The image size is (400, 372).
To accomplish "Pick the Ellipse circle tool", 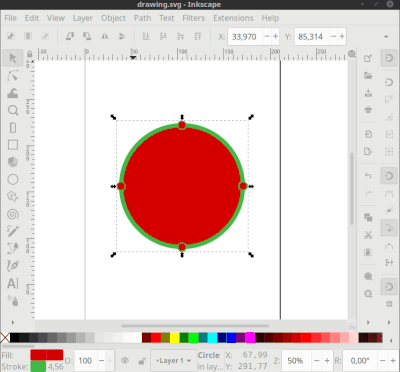I will (13, 179).
